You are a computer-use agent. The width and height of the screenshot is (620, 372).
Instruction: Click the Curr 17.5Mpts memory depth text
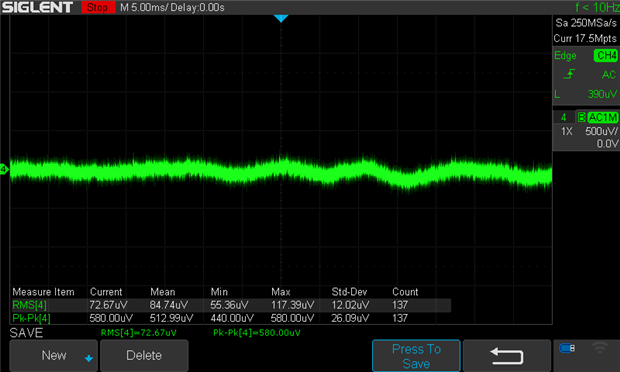point(585,38)
